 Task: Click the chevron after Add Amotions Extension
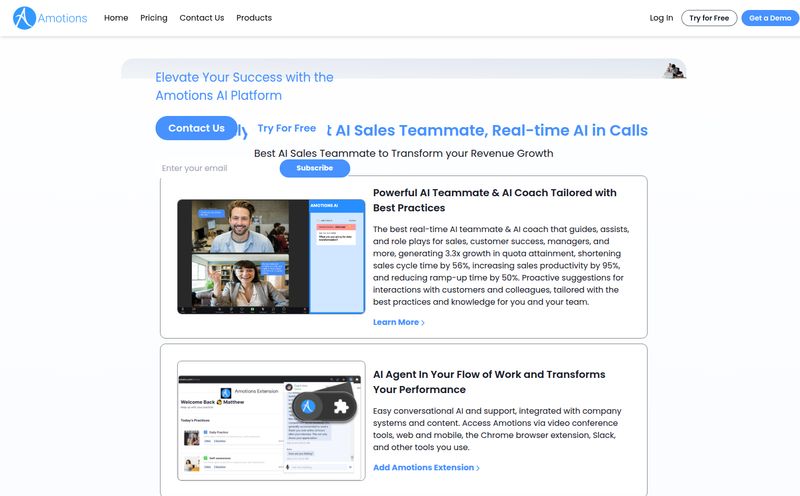click(x=478, y=468)
